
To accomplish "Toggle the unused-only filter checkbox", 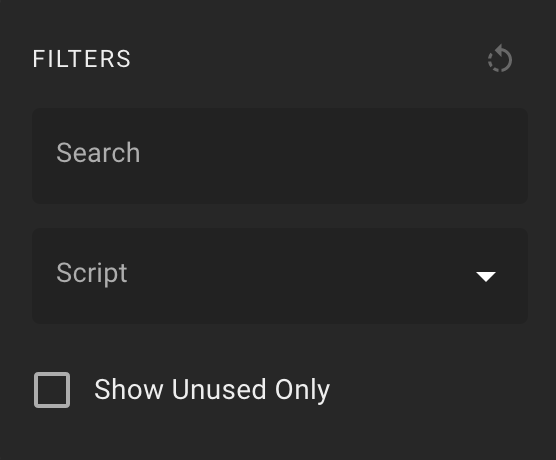I will tap(52, 390).
